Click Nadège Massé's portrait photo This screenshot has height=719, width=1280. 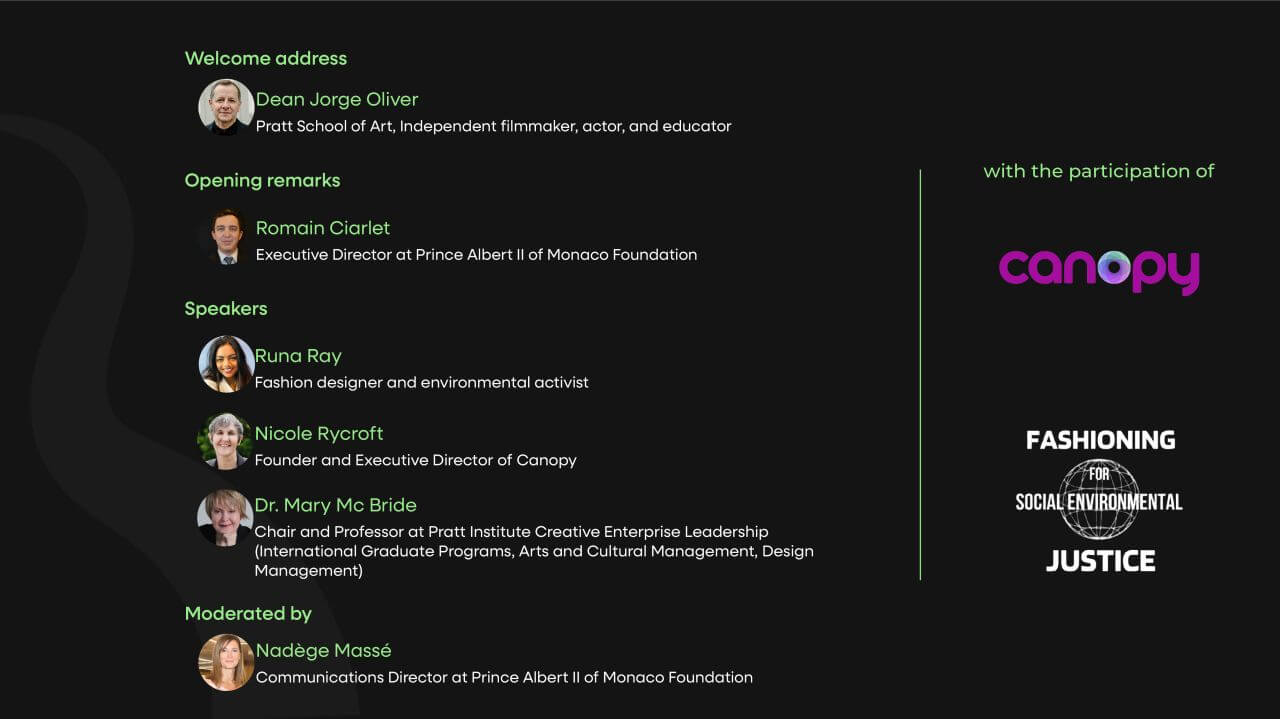point(226,662)
